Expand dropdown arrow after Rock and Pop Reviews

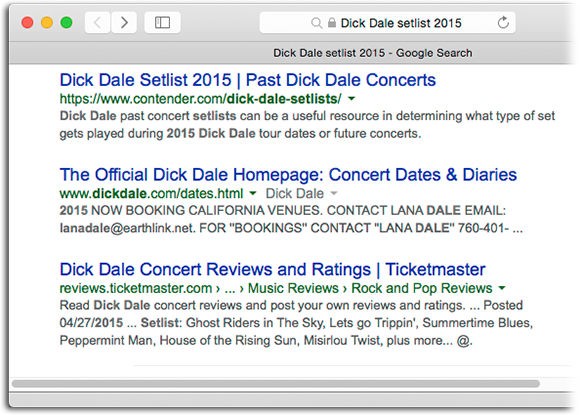pos(502,288)
